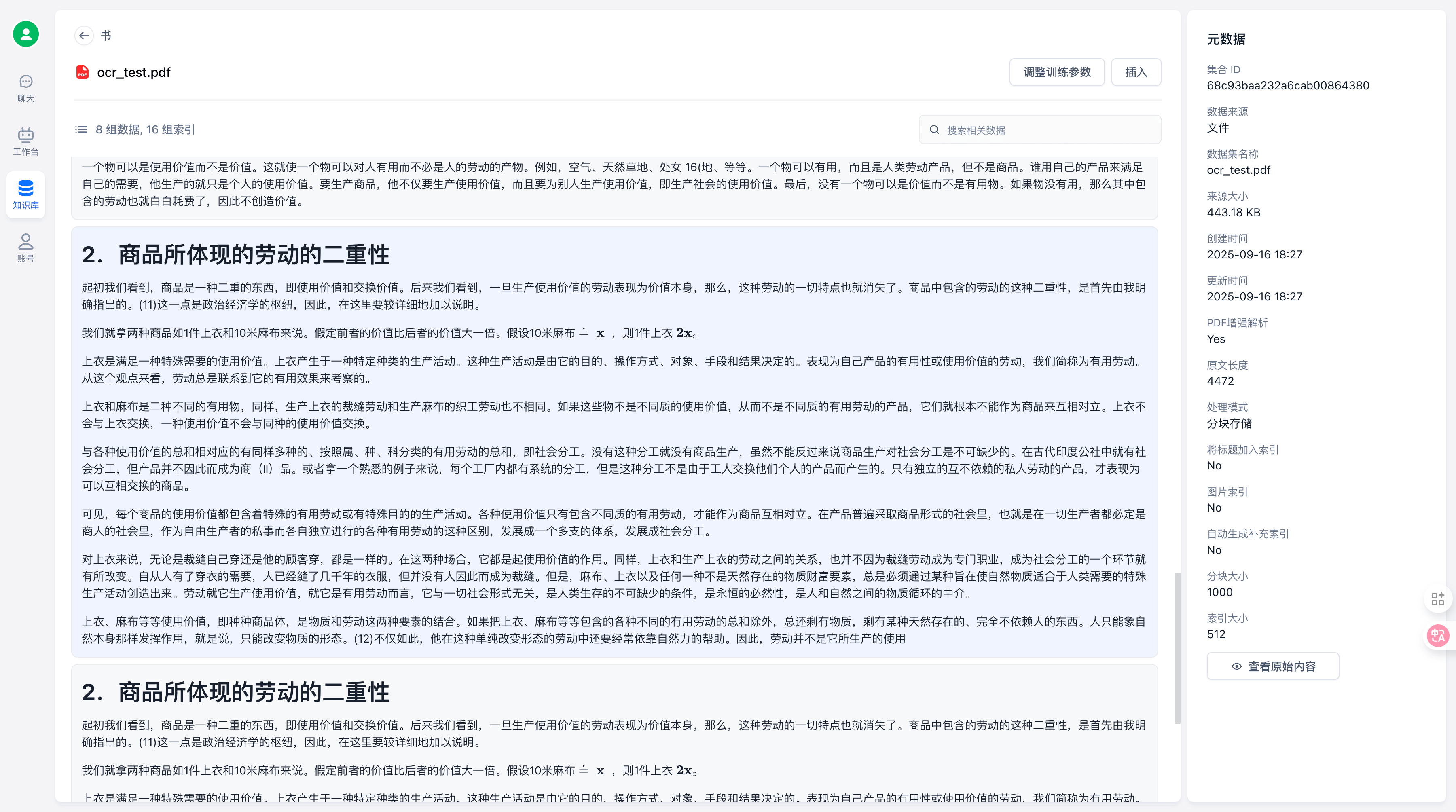
Task: Open the 账号 account section in sidebar
Action: pyautogui.click(x=25, y=247)
